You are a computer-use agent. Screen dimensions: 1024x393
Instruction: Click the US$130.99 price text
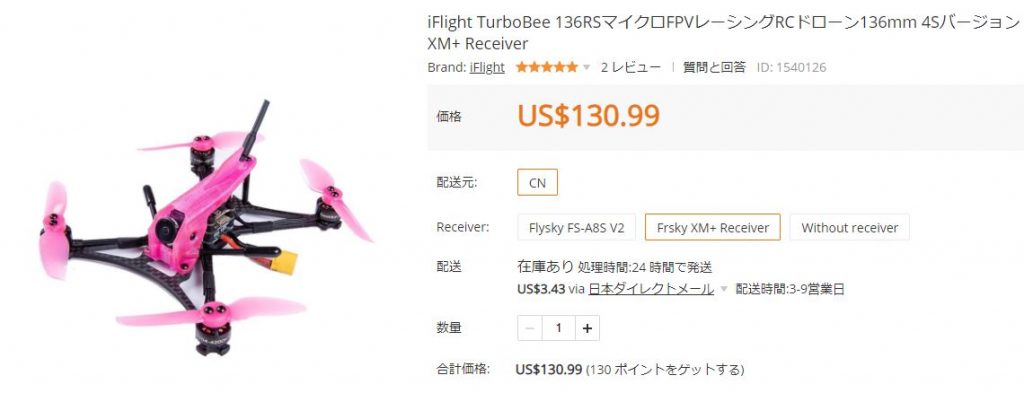pos(588,115)
